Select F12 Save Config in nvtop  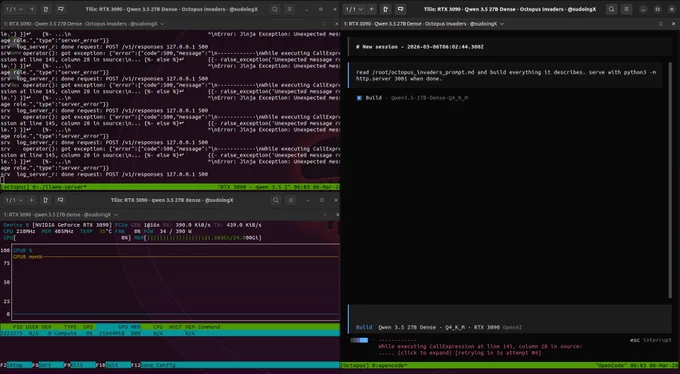pos(154,365)
